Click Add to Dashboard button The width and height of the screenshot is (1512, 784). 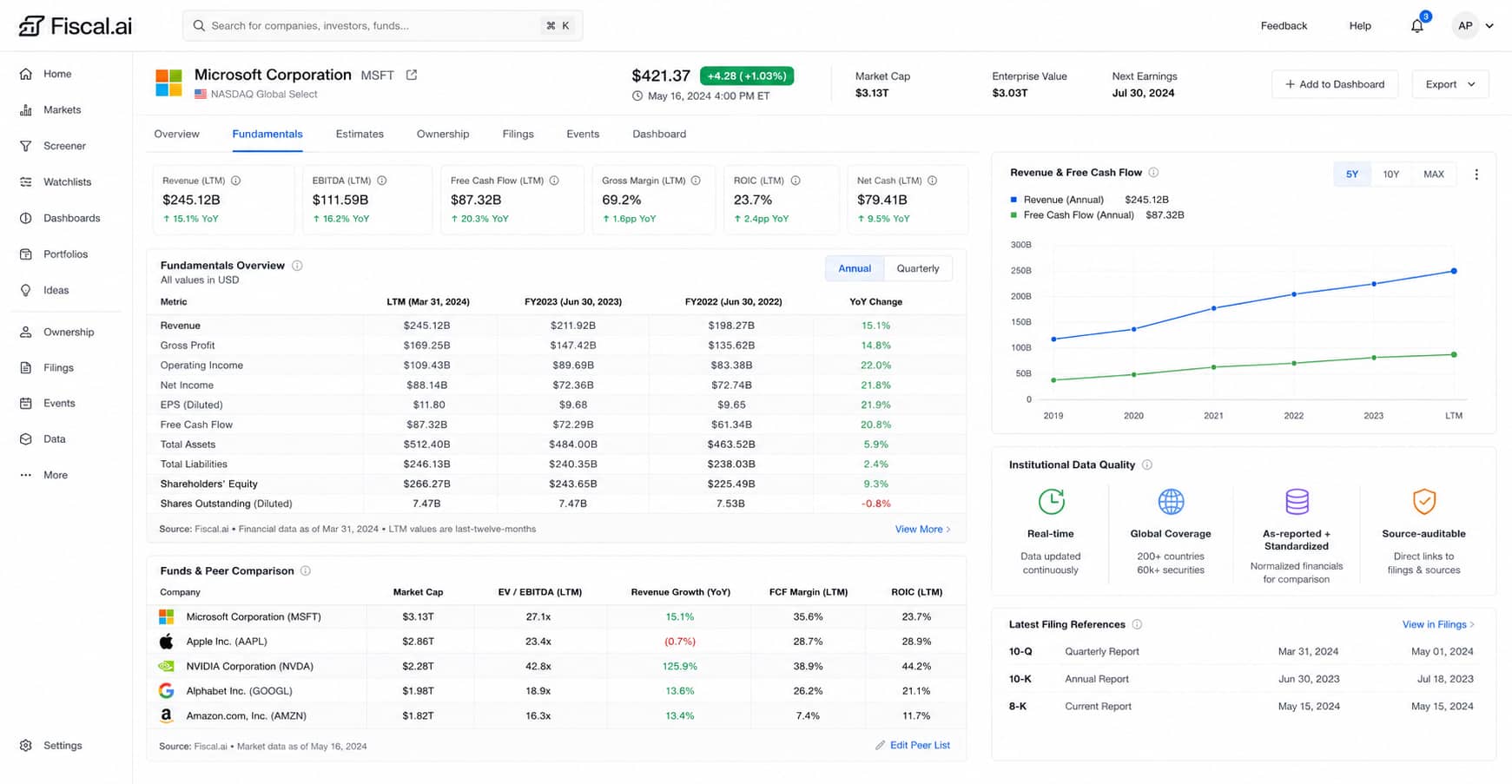tap(1335, 84)
